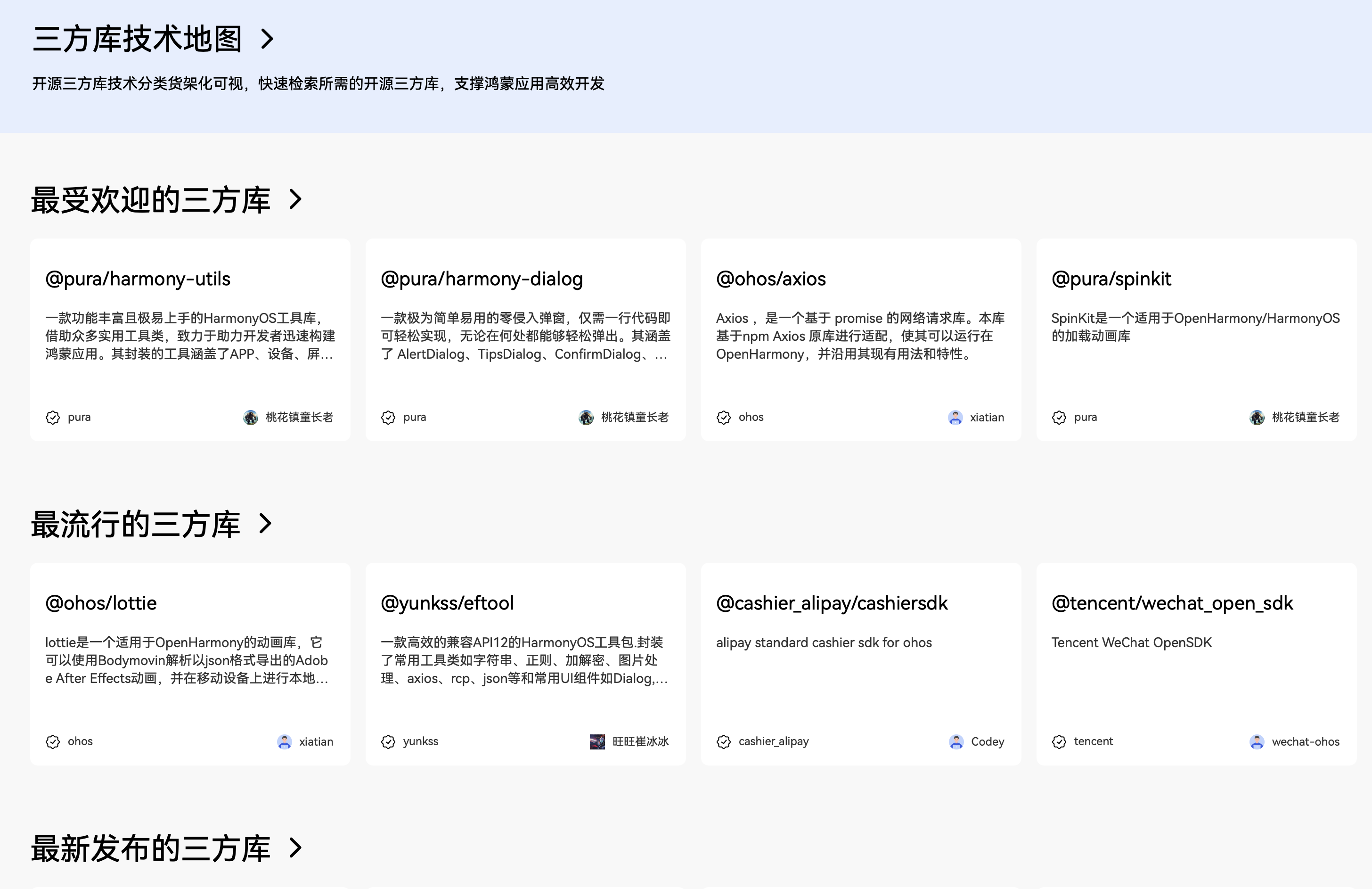Expand 最受欢迎的三方库 section chevron

coord(296,199)
